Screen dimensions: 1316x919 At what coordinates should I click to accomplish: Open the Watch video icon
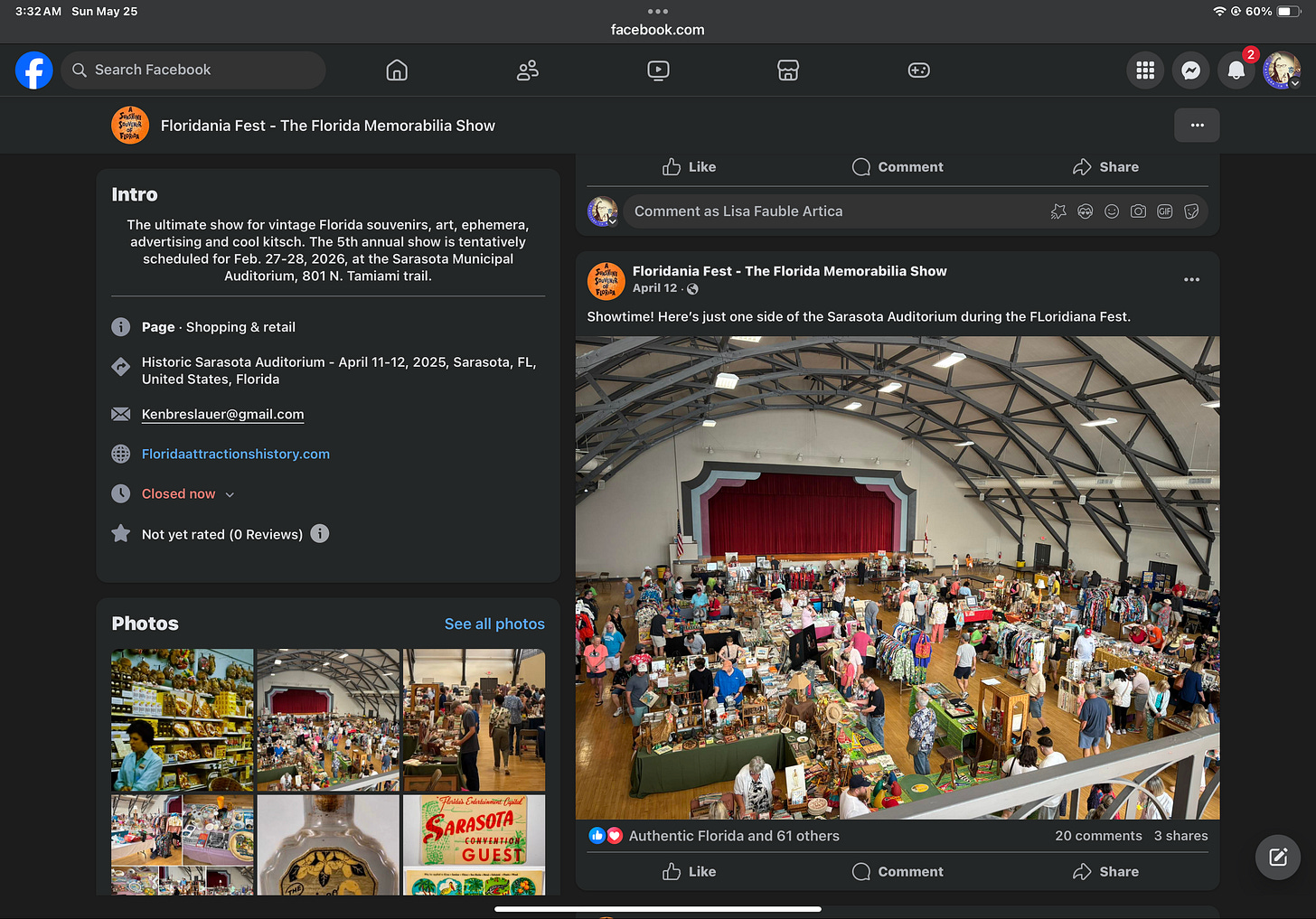pos(658,70)
